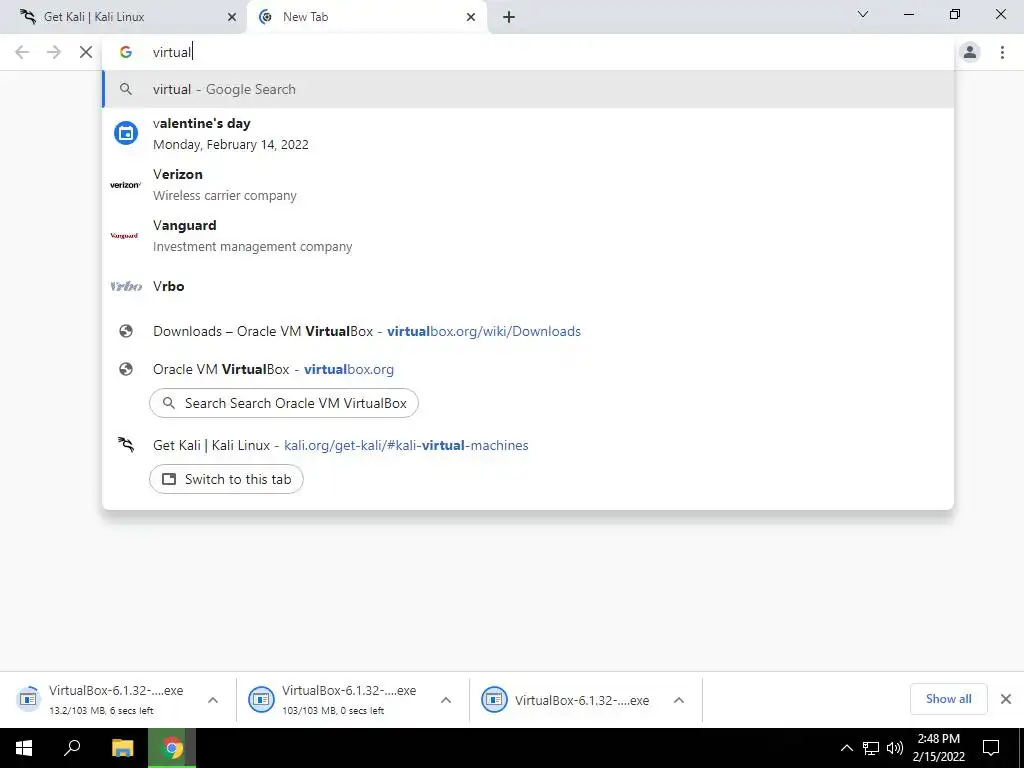Expand options for download with 6 secs left
Image resolution: width=1024 pixels, height=768 pixels.
point(213,699)
